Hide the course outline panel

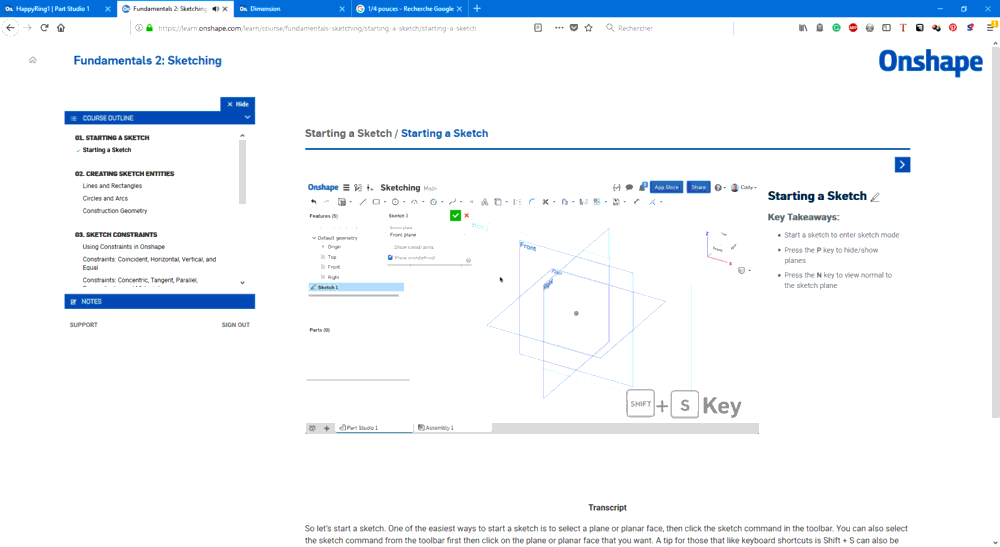tap(238, 104)
